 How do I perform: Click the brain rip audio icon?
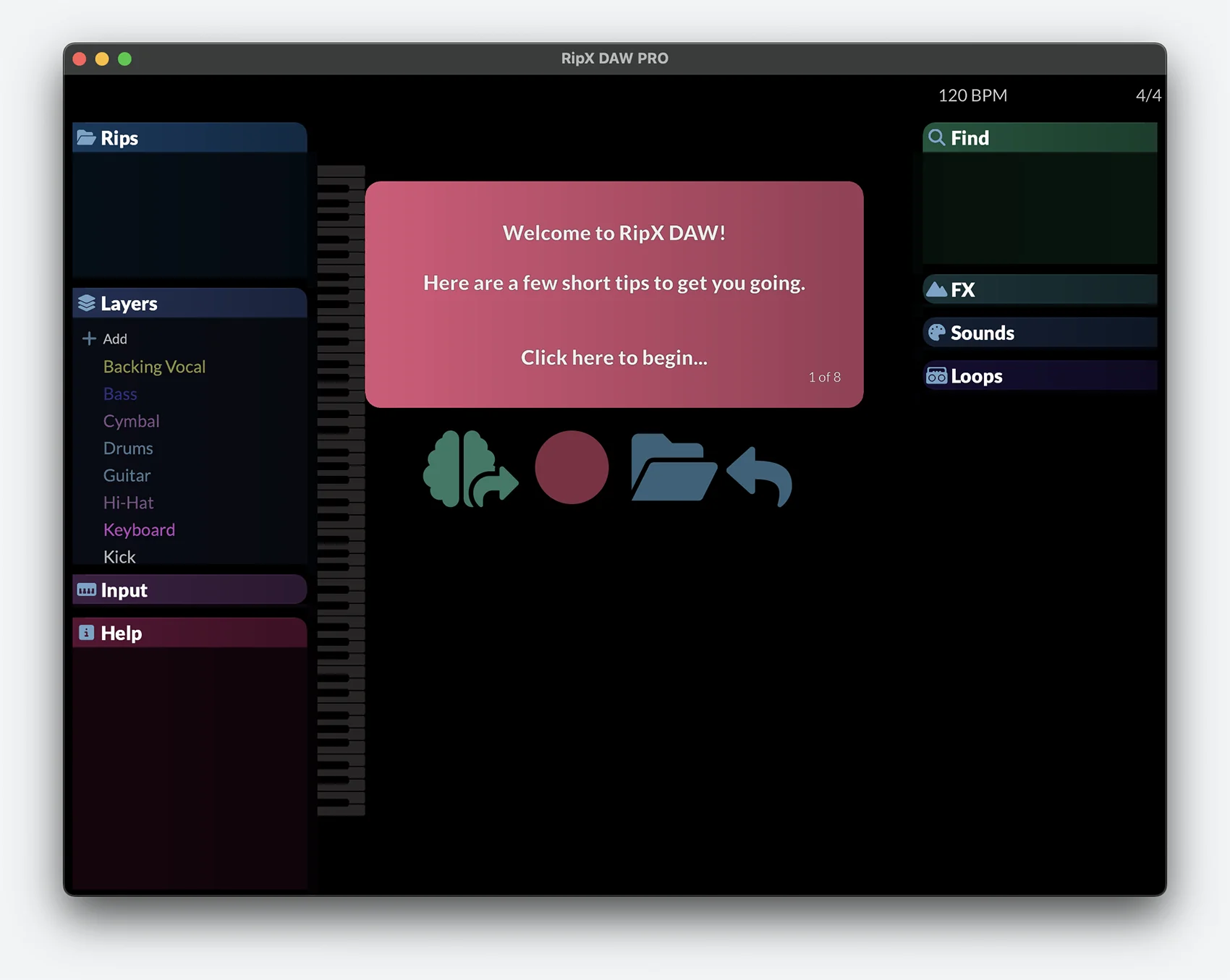pyautogui.click(x=469, y=469)
